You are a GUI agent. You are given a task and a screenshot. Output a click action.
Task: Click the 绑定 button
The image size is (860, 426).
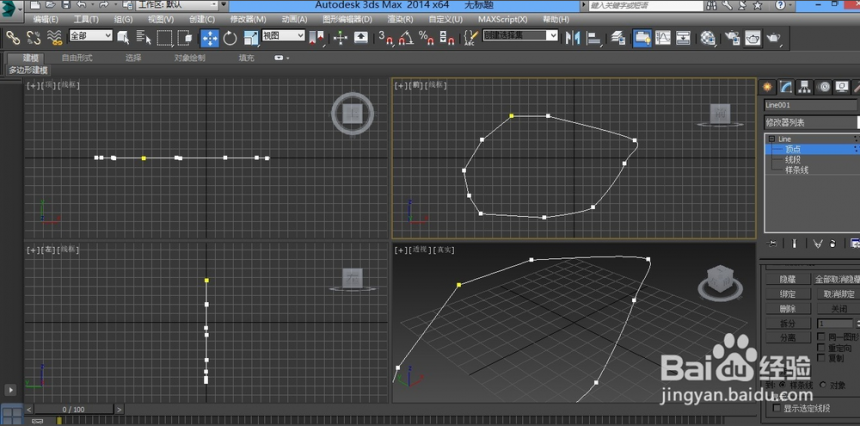pyautogui.click(x=788, y=294)
